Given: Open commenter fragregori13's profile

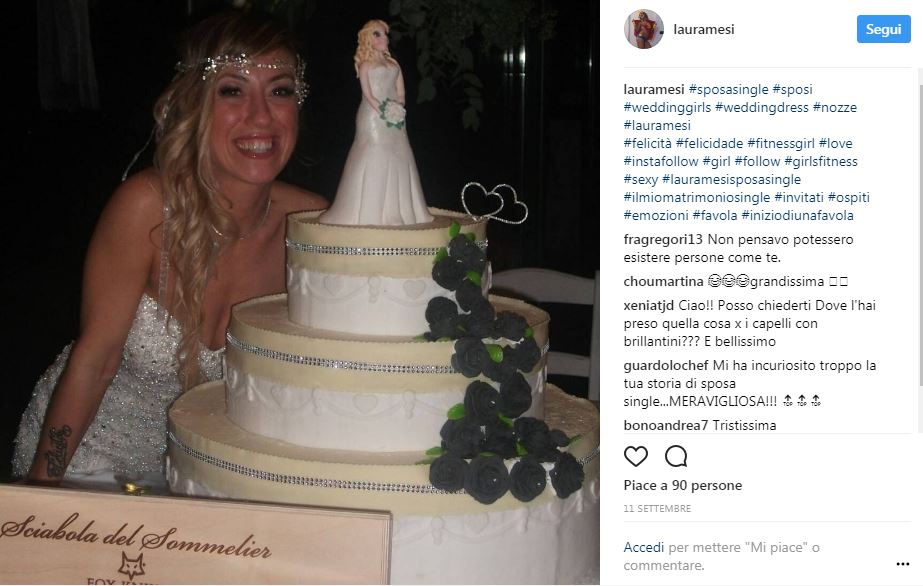Looking at the screenshot, I should pos(663,239).
